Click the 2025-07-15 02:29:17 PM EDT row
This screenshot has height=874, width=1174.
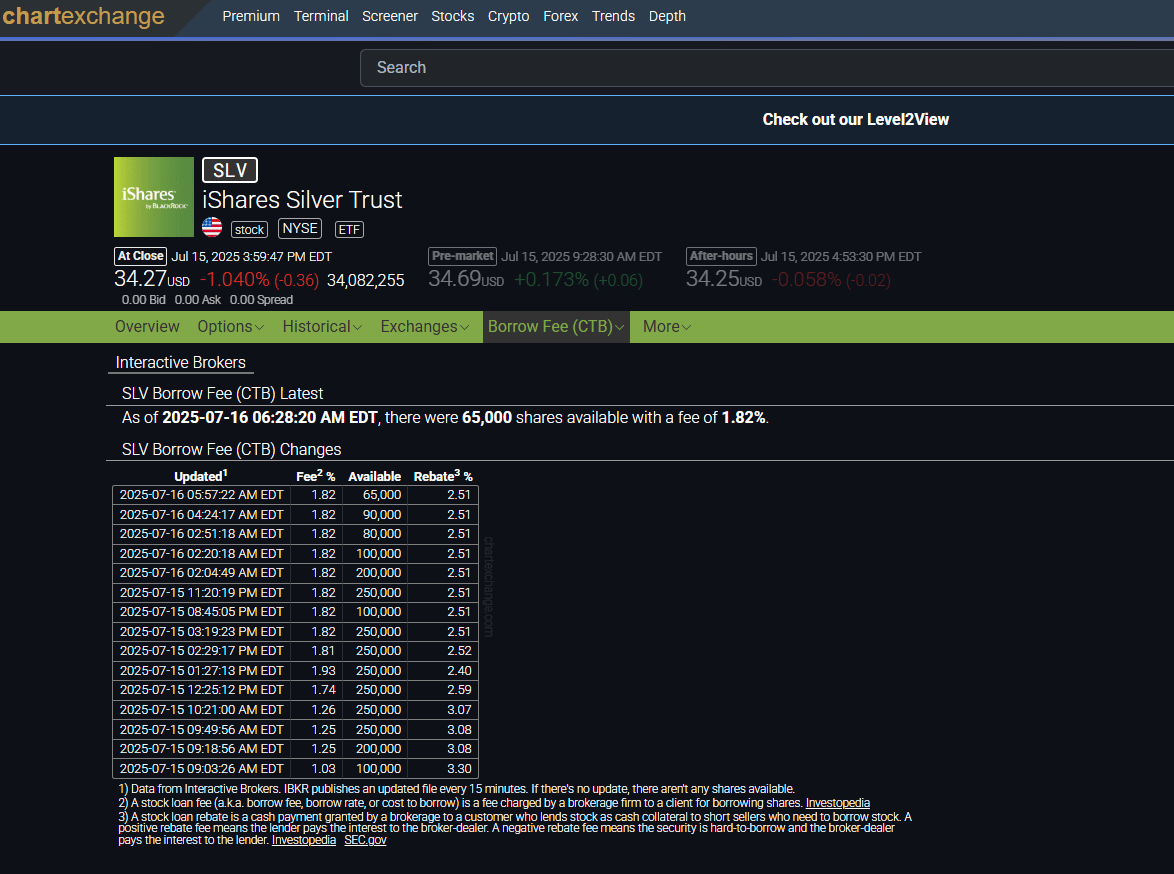click(295, 651)
